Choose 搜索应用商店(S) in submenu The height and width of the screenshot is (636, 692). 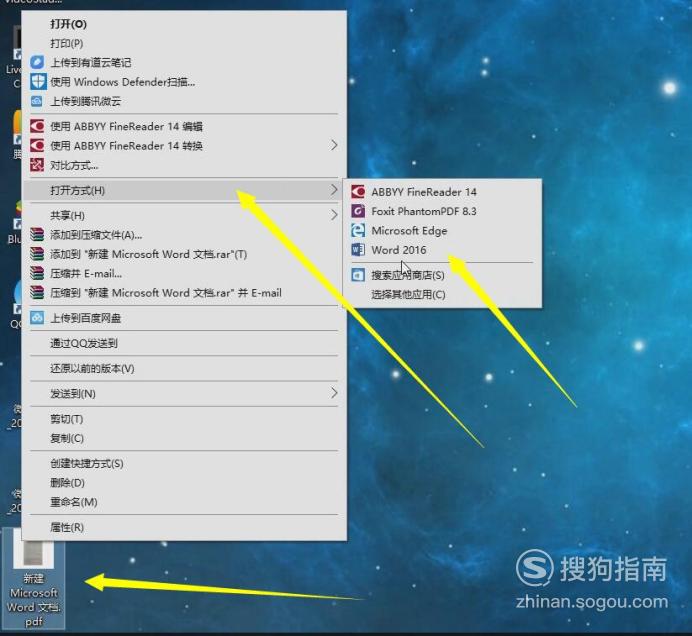click(x=442, y=275)
